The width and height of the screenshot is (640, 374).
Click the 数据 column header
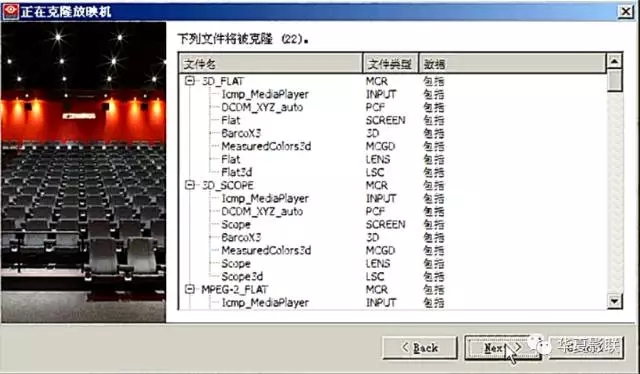tap(512, 64)
